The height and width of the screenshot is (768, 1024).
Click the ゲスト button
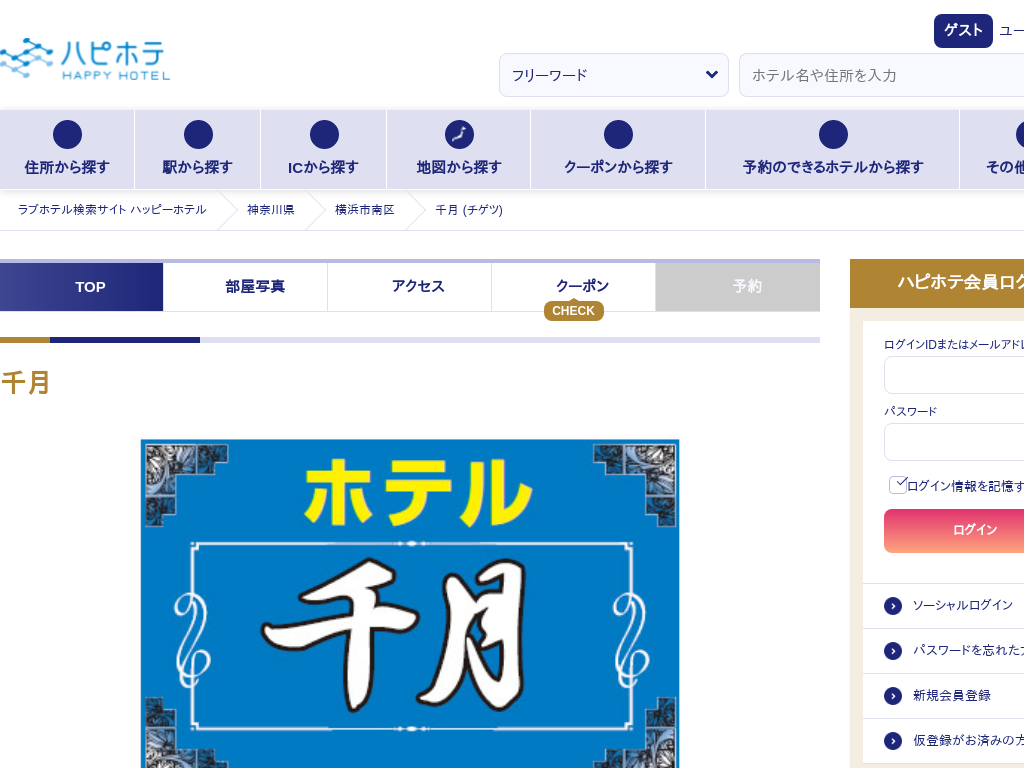point(963,31)
